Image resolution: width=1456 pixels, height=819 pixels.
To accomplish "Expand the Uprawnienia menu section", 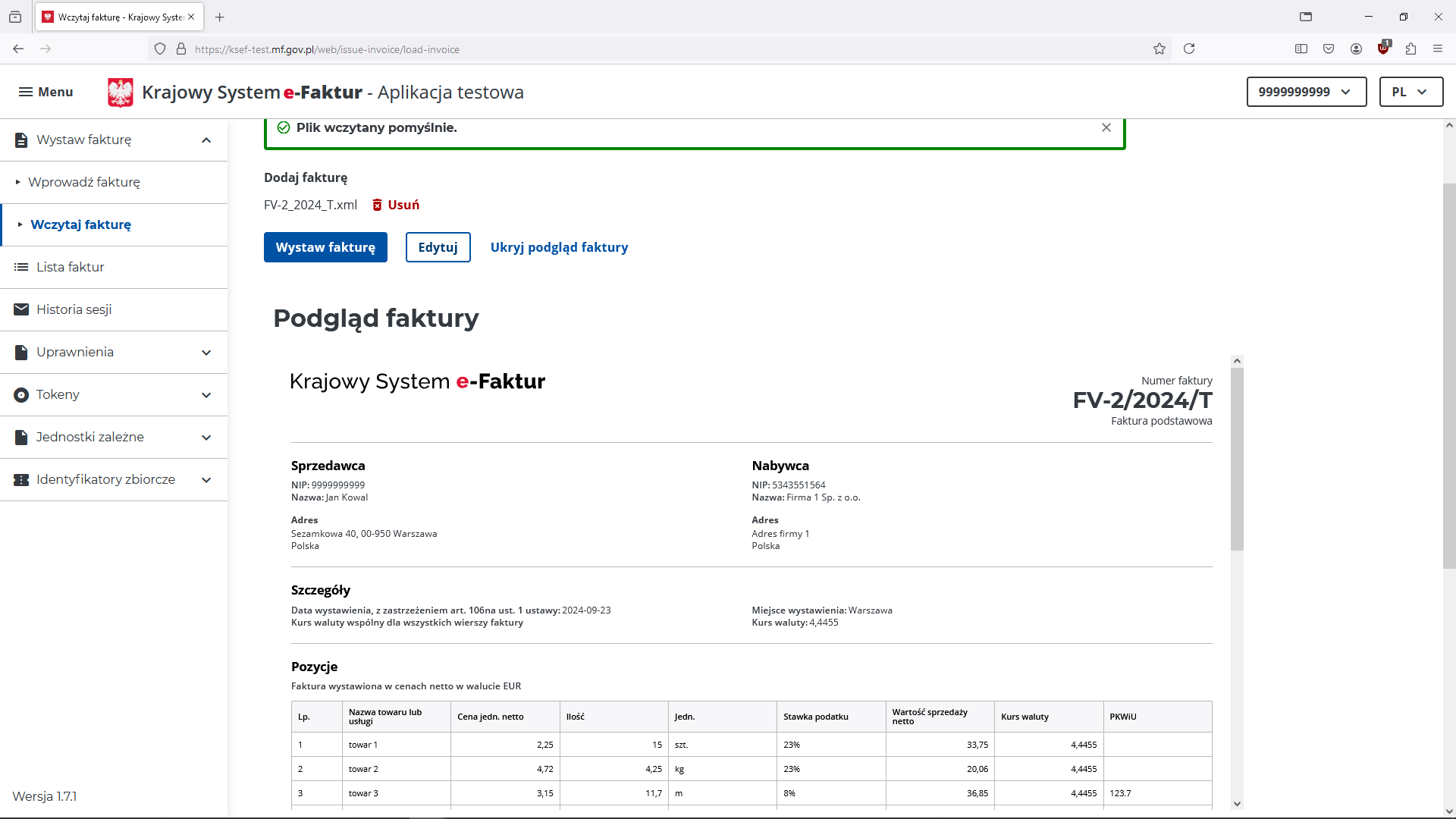I will (x=206, y=353).
